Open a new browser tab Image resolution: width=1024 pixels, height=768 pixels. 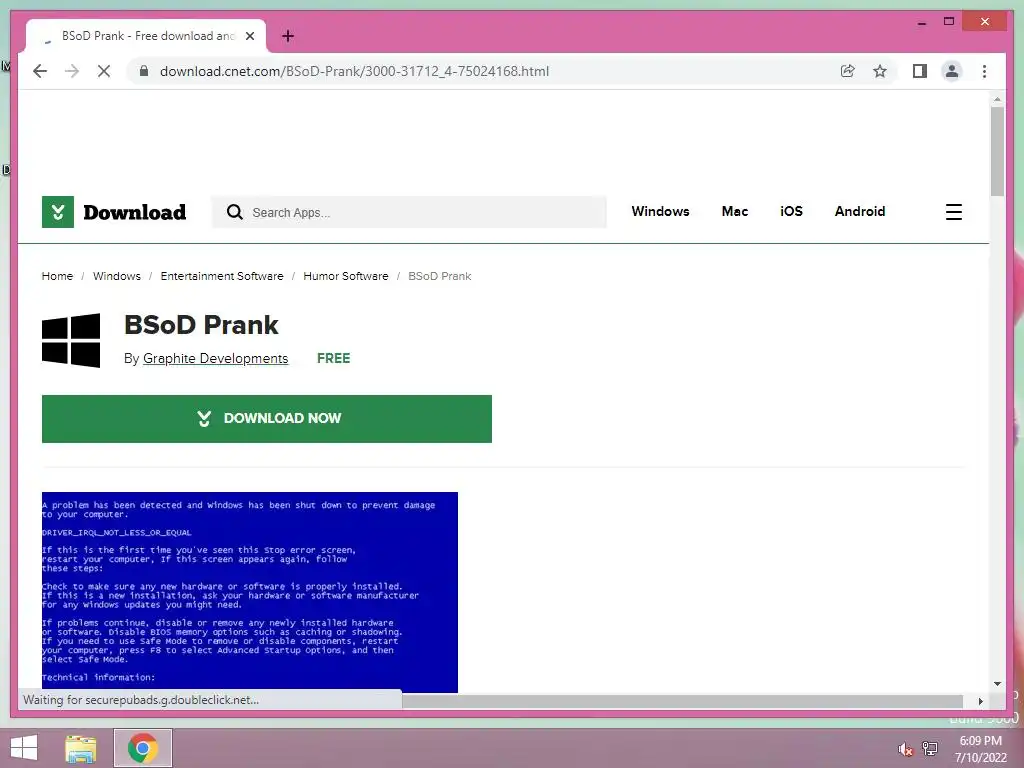[287, 36]
